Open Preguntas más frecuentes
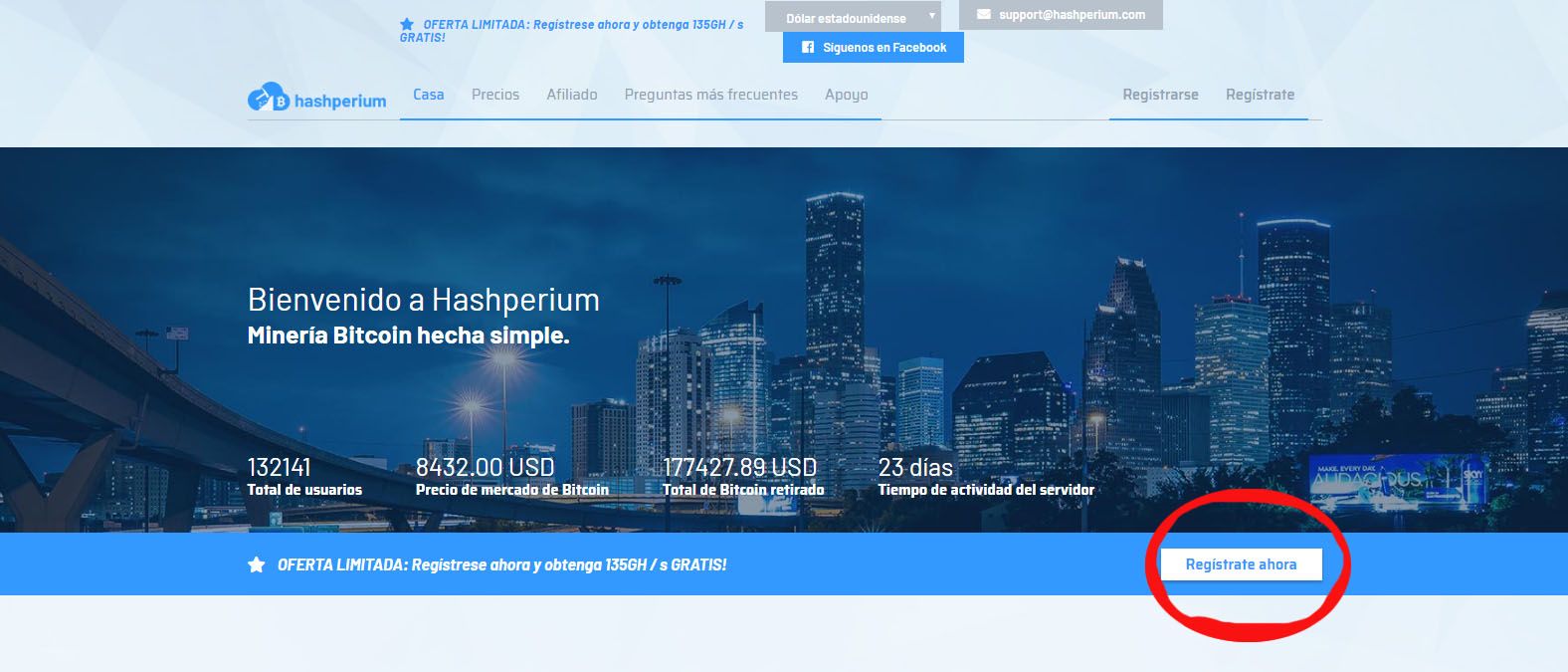1568x672 pixels. click(711, 95)
